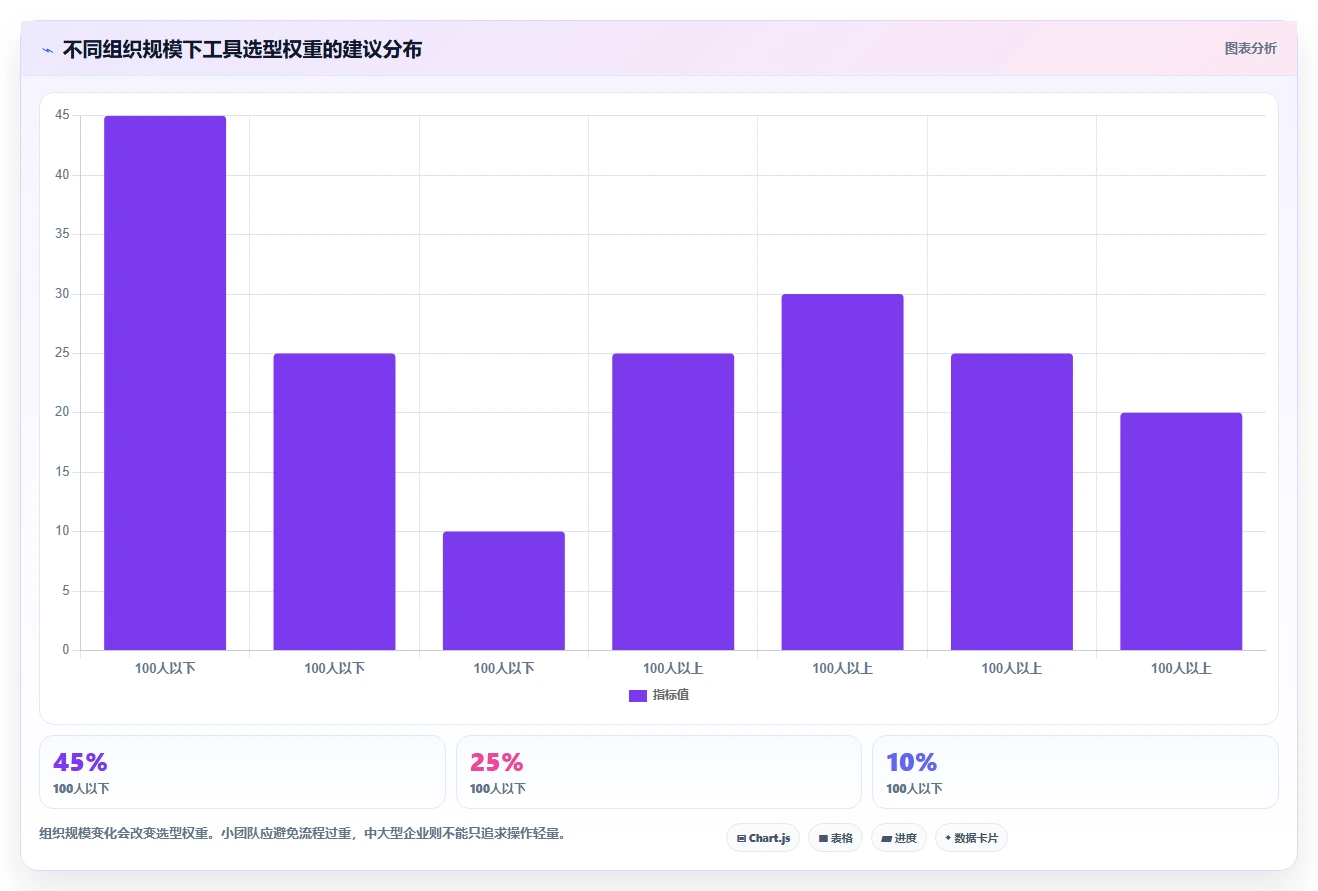Viewport: 1318px width, 891px height.
Task: Click the 10% stat card
Action: pos(1075,772)
